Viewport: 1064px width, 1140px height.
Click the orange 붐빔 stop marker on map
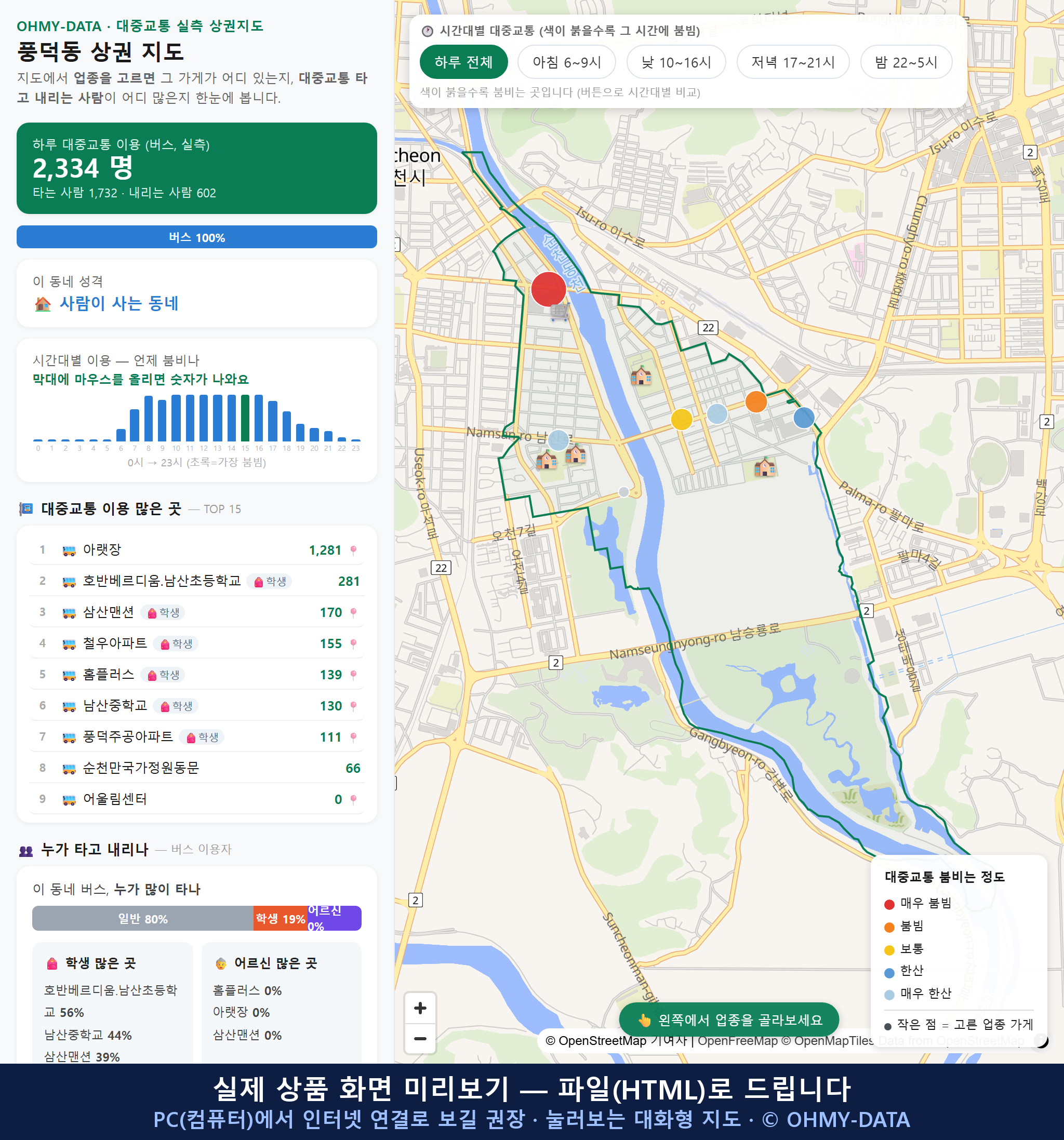click(x=756, y=401)
